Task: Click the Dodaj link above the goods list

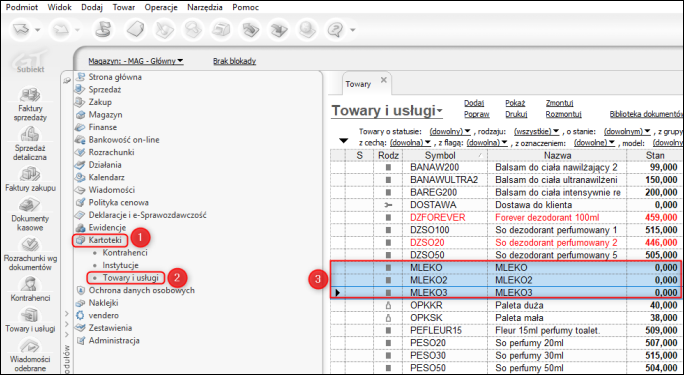Action: (x=474, y=103)
